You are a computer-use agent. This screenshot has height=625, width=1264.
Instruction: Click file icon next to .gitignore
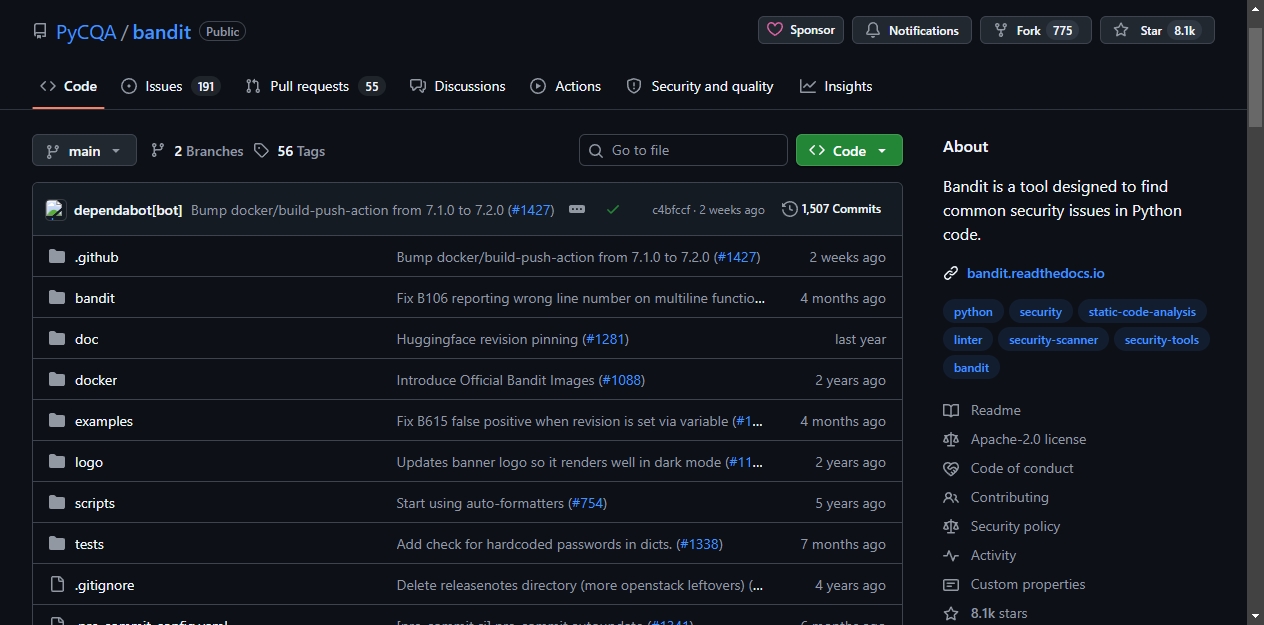(57, 585)
